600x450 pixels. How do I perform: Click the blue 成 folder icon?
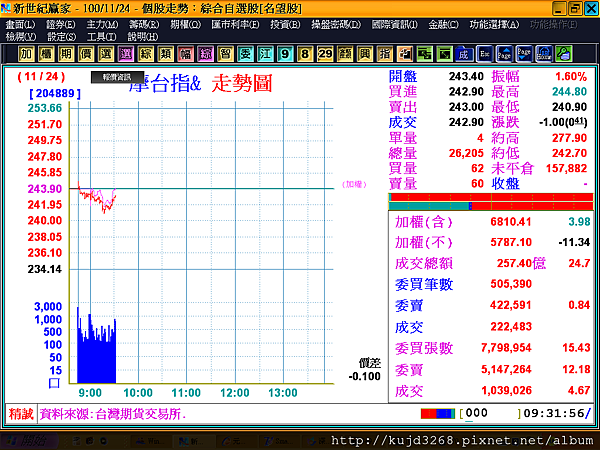click(464, 54)
